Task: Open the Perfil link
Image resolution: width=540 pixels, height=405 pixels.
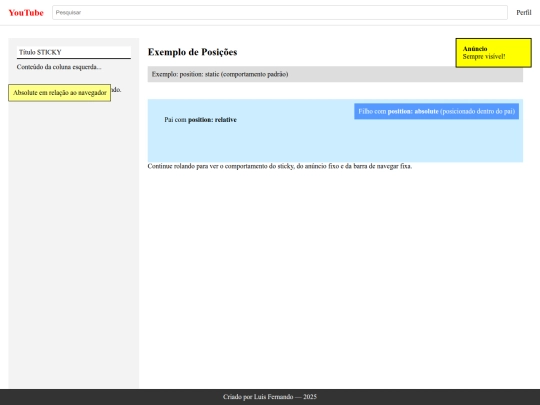Action: point(523,12)
